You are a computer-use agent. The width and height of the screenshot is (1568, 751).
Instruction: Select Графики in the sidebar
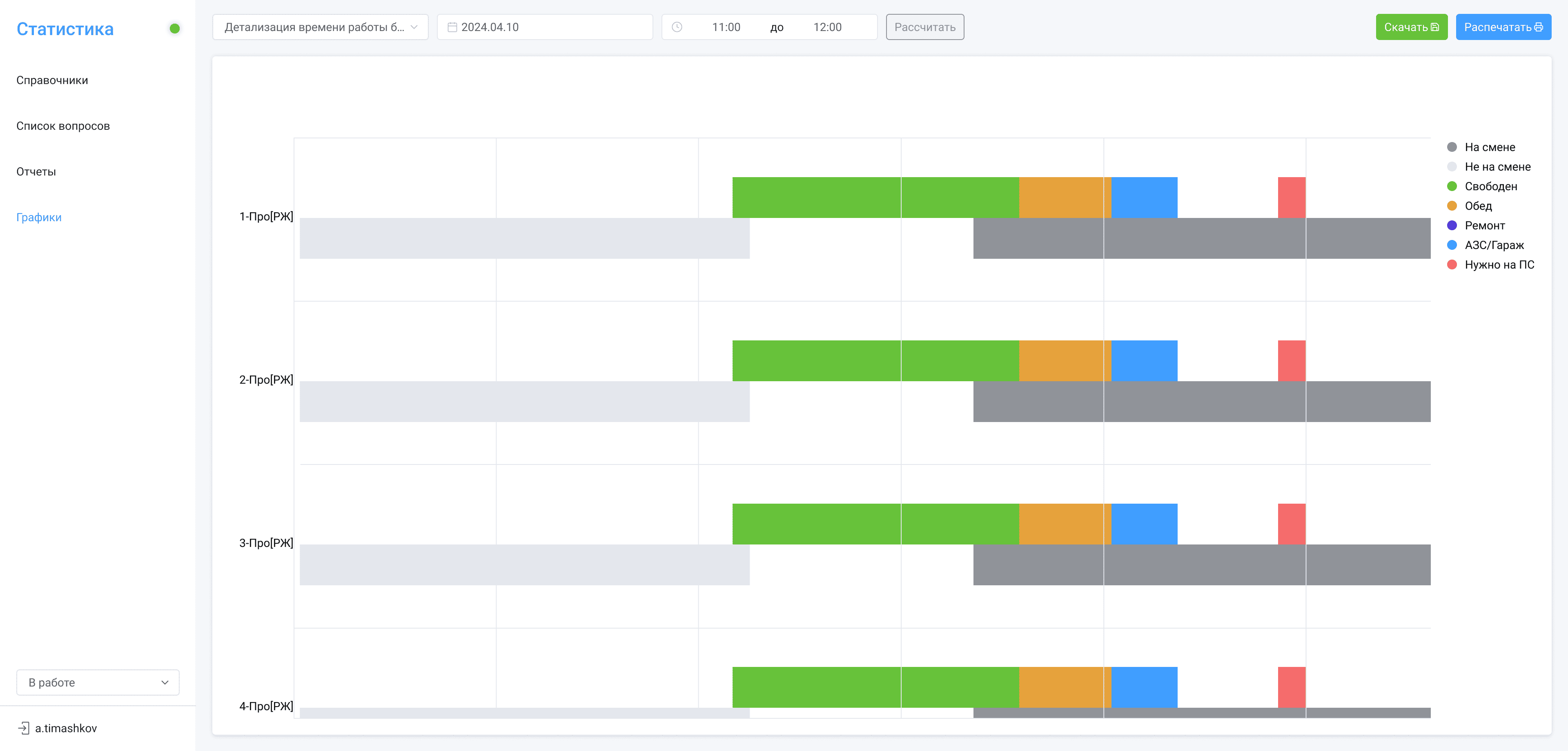click(39, 217)
